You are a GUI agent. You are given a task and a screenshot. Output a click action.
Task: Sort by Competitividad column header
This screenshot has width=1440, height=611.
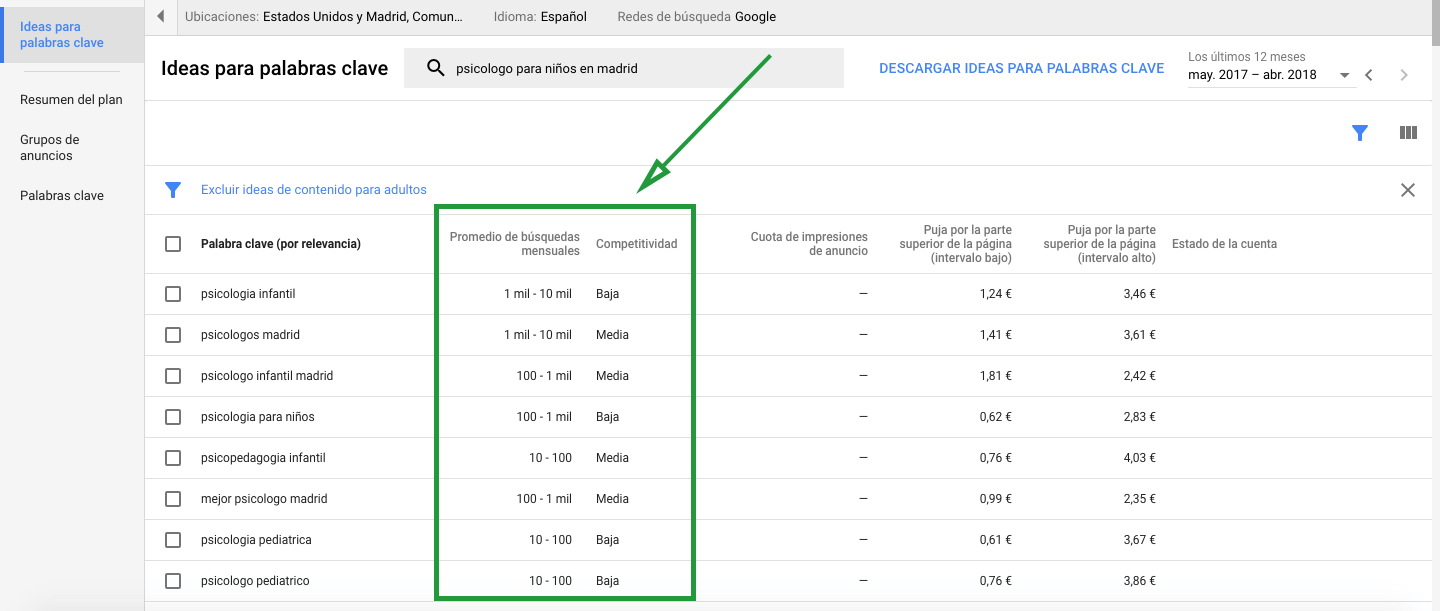click(x=637, y=244)
